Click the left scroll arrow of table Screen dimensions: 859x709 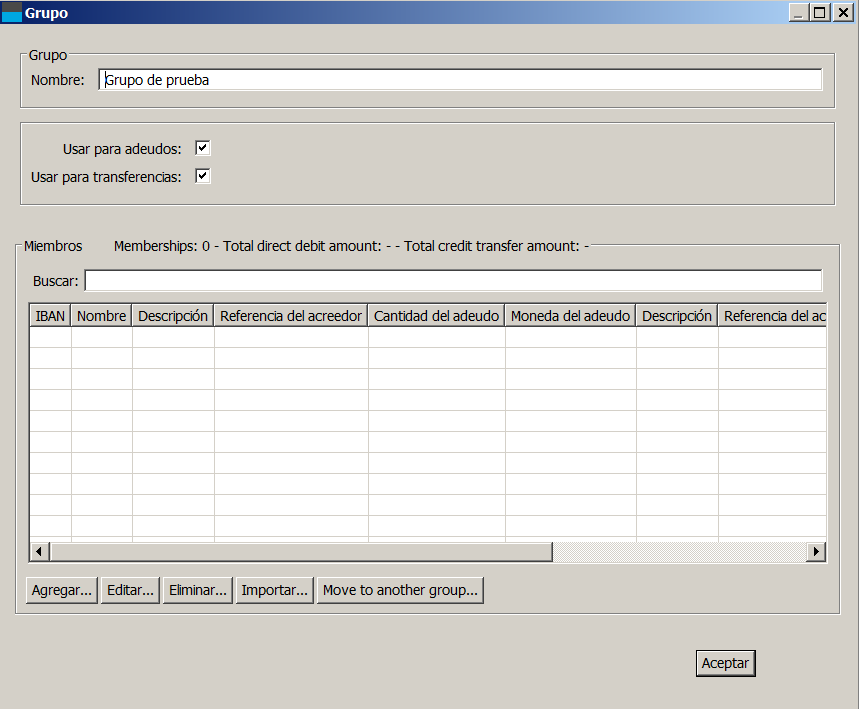[40, 552]
